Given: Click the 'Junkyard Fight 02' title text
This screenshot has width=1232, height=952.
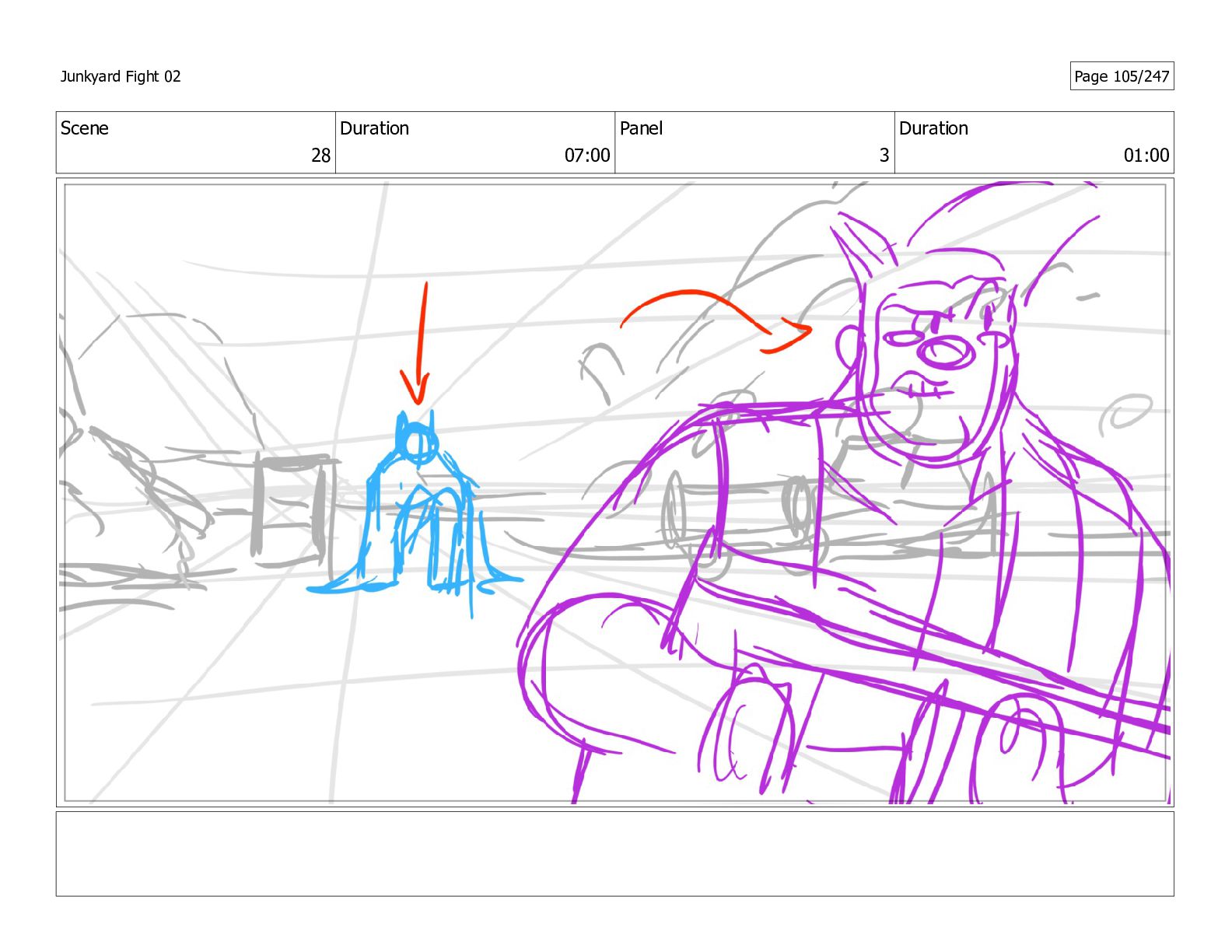Looking at the screenshot, I should pyautogui.click(x=121, y=76).
